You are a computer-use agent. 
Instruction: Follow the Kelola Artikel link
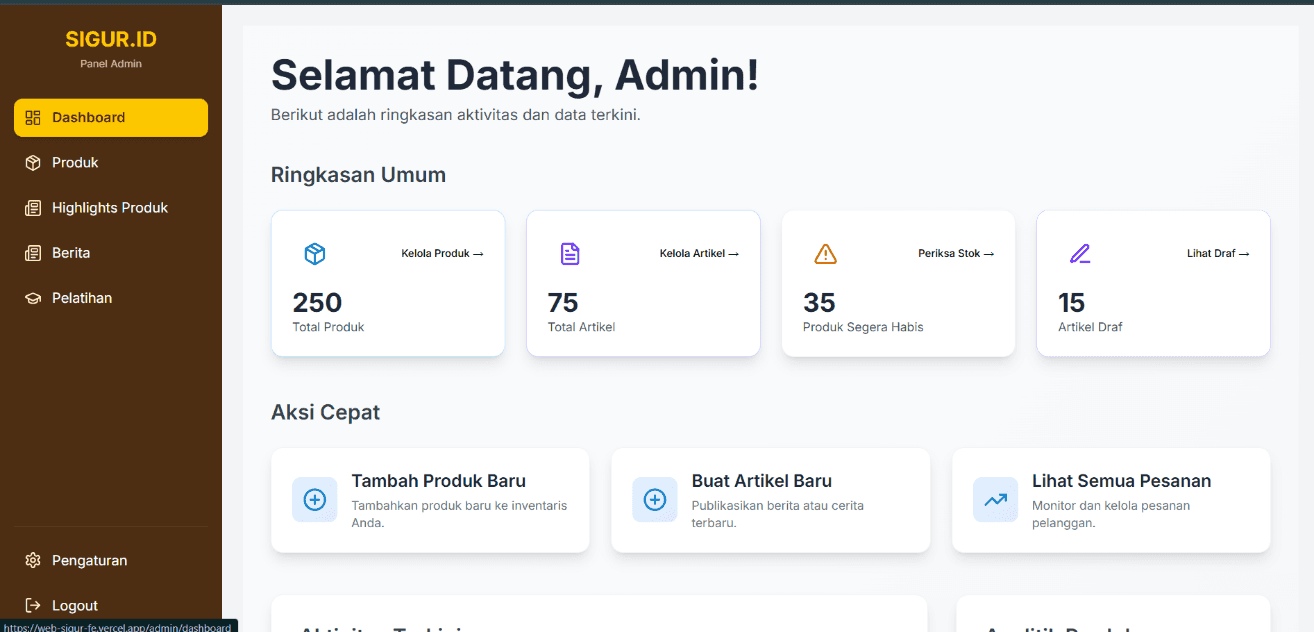pyautogui.click(x=699, y=254)
